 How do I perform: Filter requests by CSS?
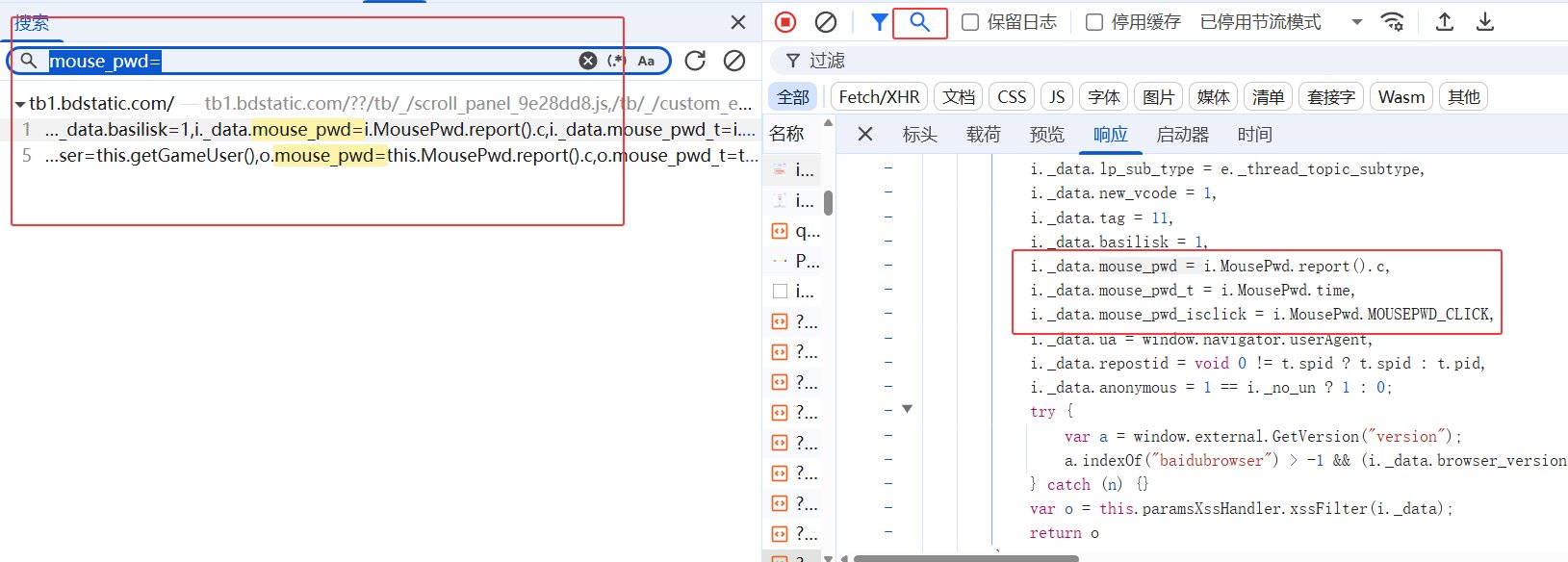click(x=1012, y=97)
